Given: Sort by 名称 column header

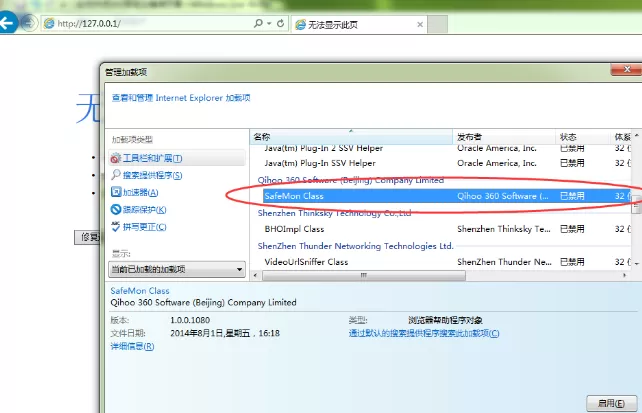Looking at the screenshot, I should point(351,137).
